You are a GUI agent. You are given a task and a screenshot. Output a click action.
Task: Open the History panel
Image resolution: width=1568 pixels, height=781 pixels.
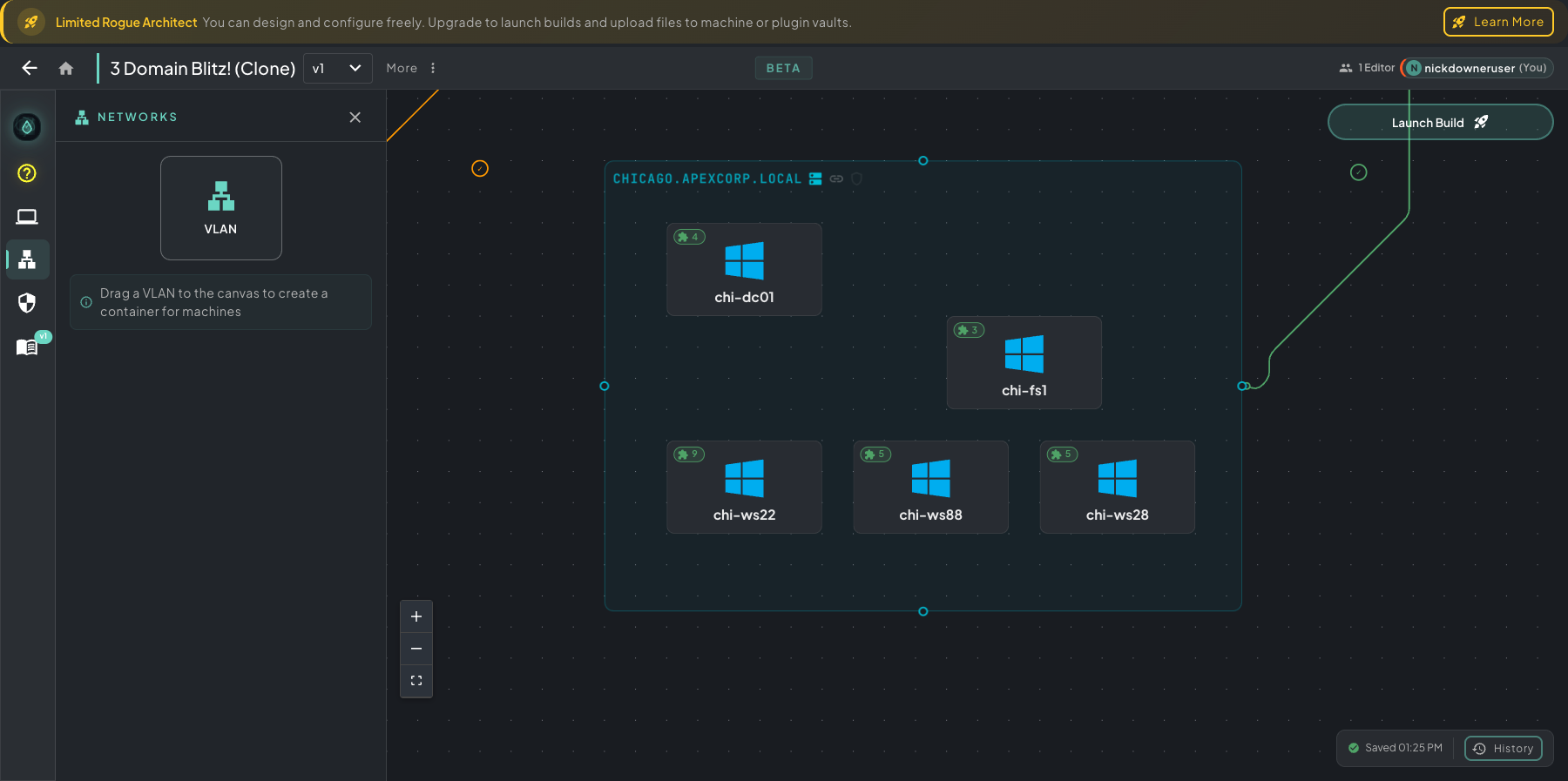(x=1504, y=749)
